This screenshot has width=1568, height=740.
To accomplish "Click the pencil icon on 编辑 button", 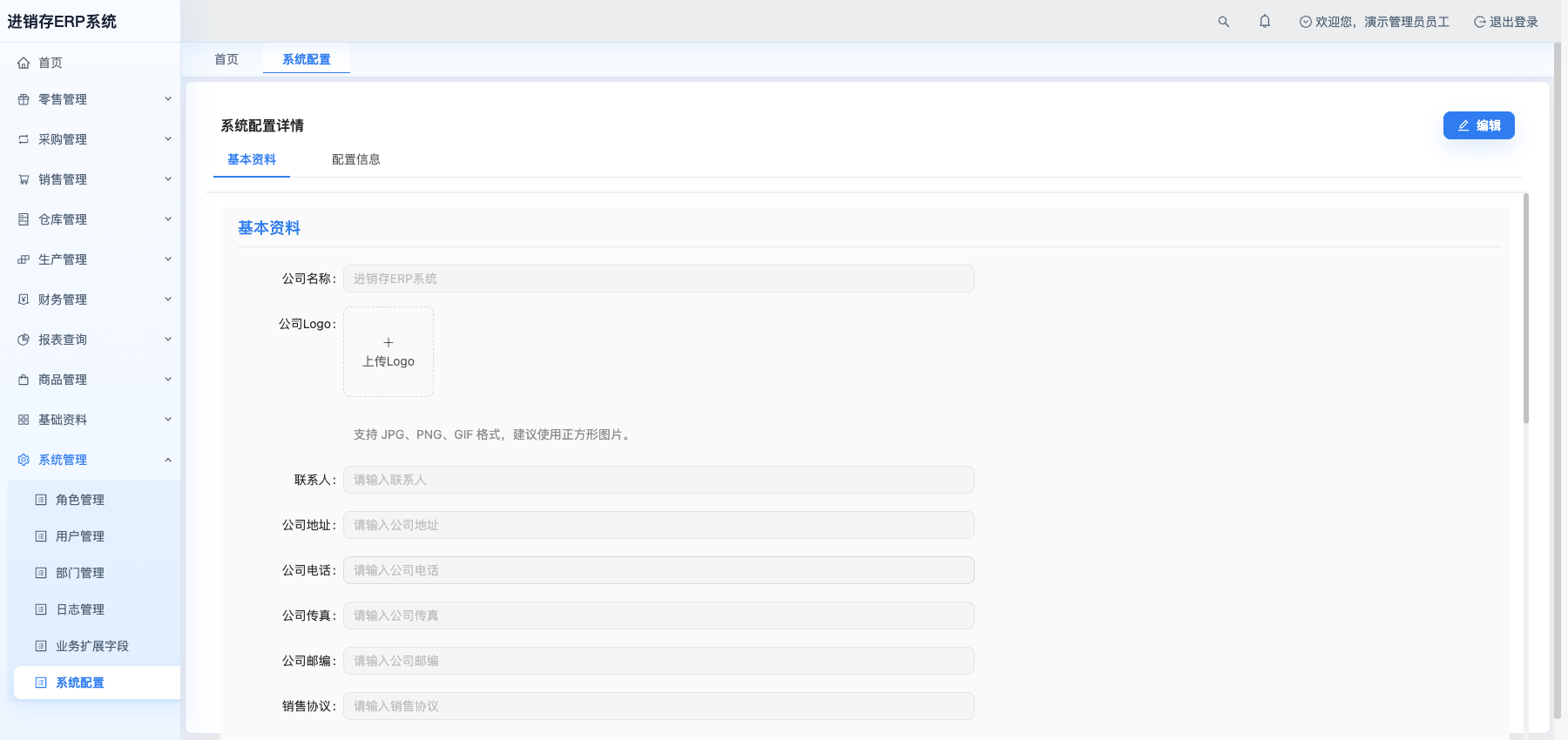I will 1463,125.
